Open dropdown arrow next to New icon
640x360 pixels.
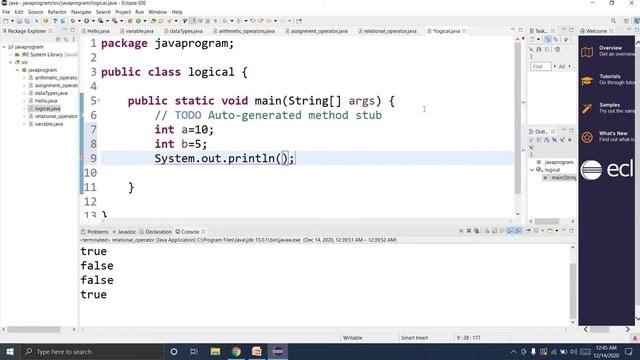point(12,21)
